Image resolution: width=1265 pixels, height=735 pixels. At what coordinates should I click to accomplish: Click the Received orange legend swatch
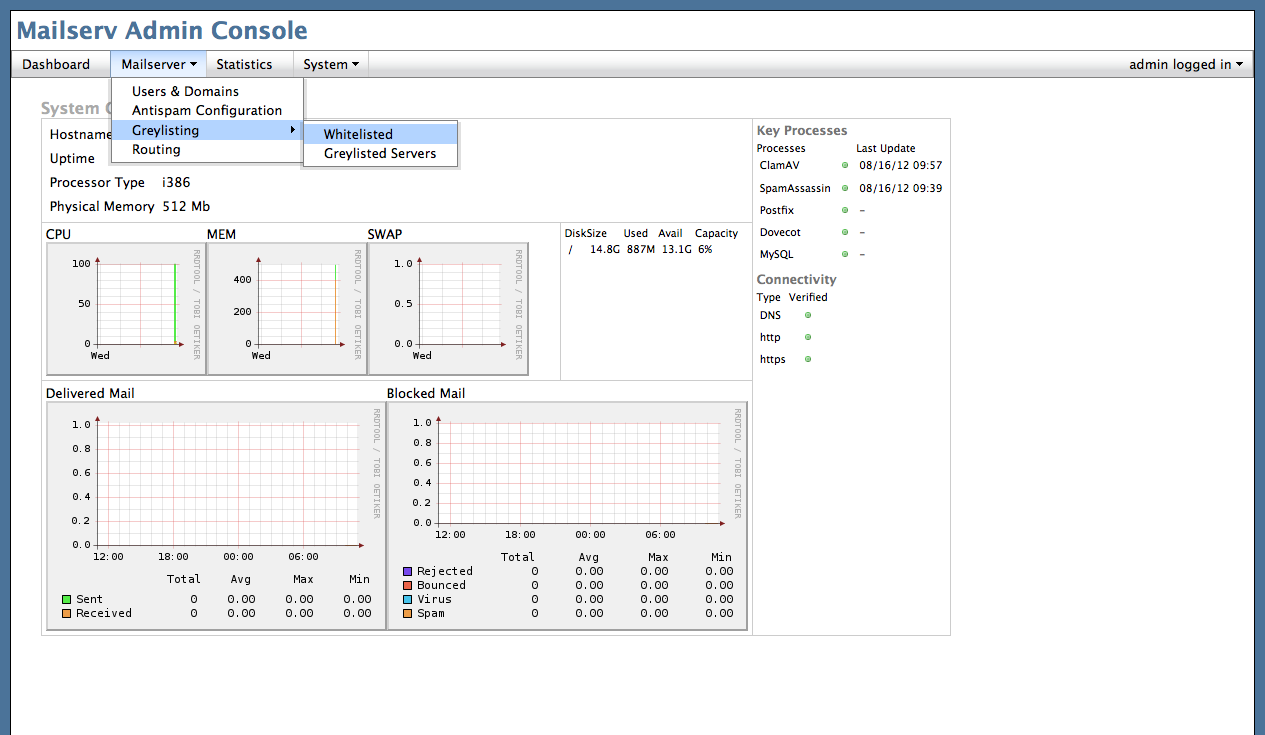pos(67,613)
